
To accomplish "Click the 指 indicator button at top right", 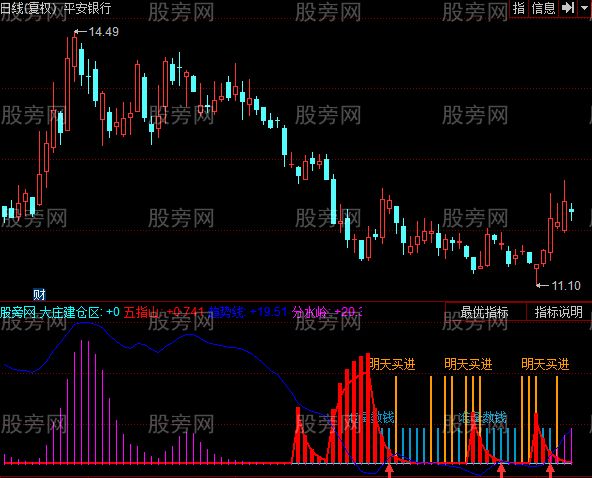I will tap(519, 8).
